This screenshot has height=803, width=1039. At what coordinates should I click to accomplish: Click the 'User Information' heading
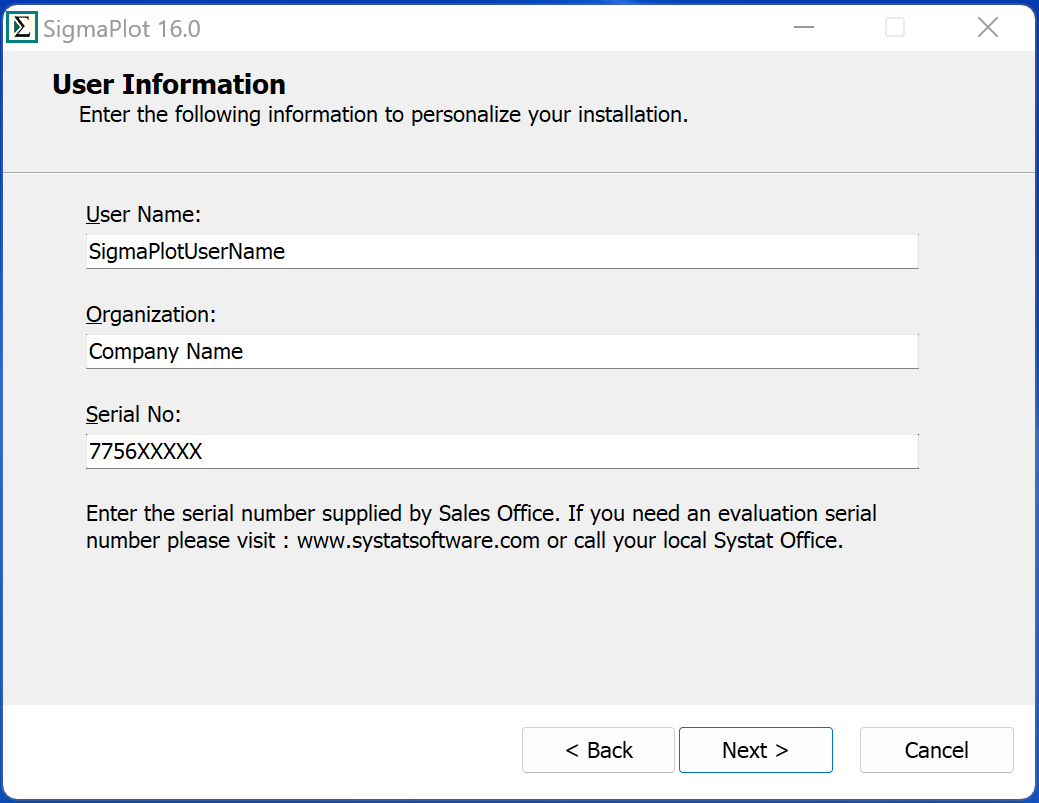(x=169, y=85)
